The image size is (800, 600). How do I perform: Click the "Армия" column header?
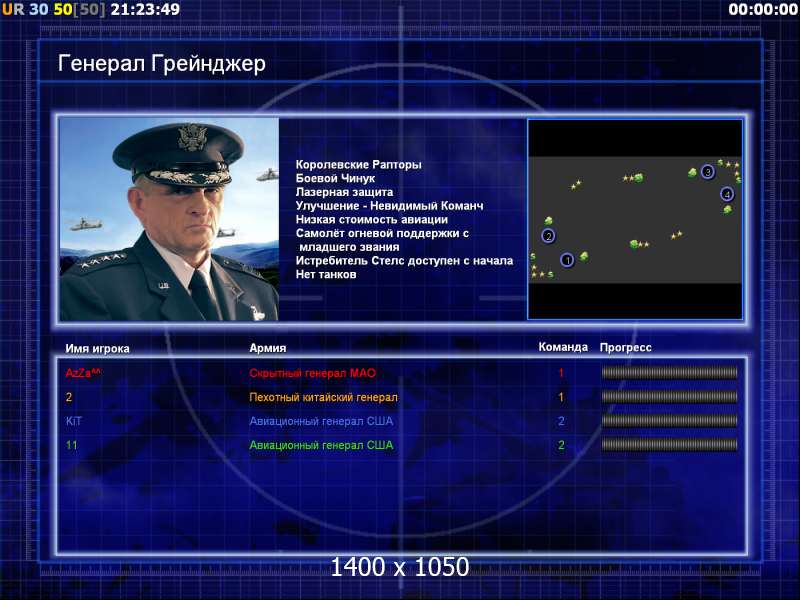(268, 348)
